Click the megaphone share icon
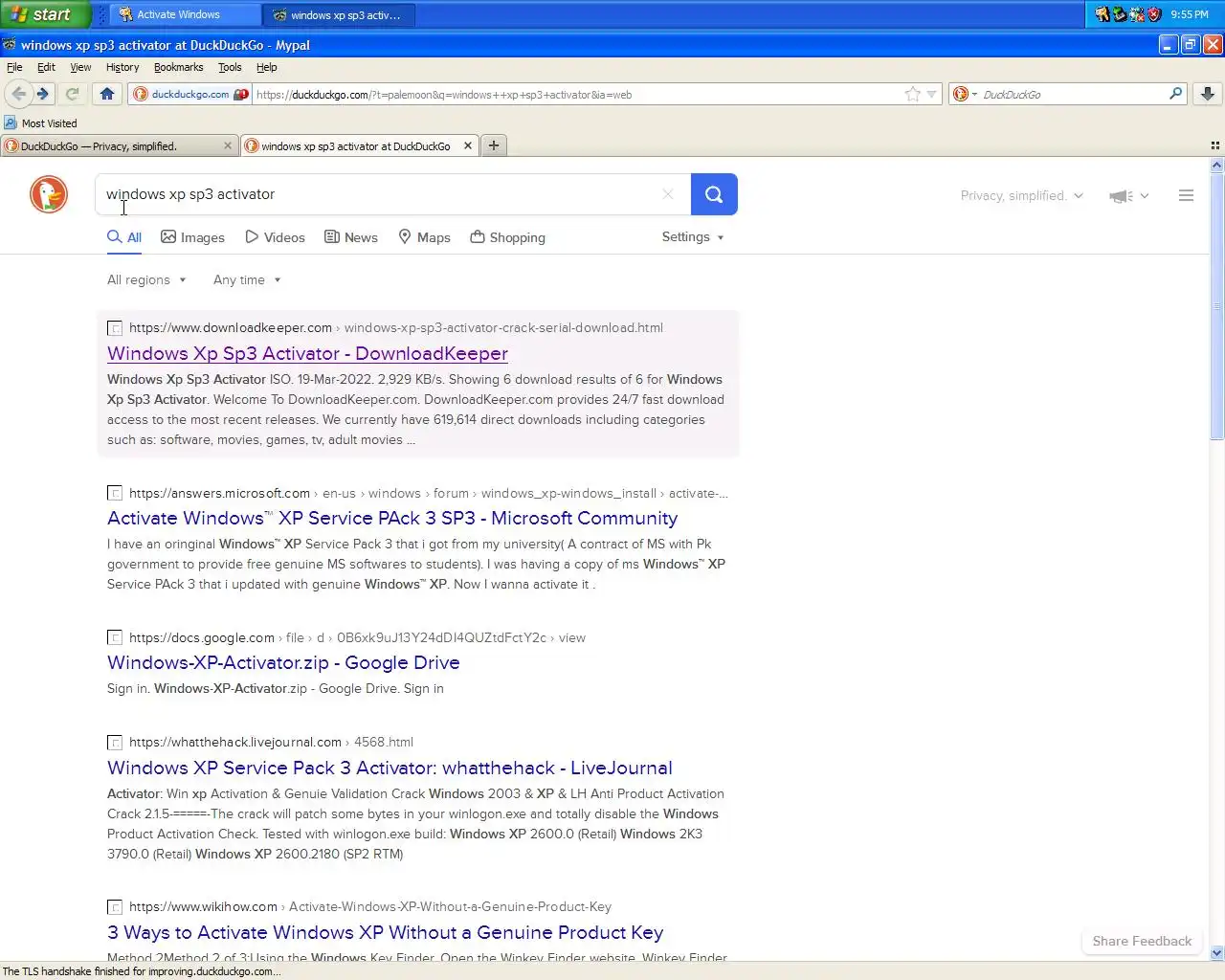1225x980 pixels. (1121, 196)
